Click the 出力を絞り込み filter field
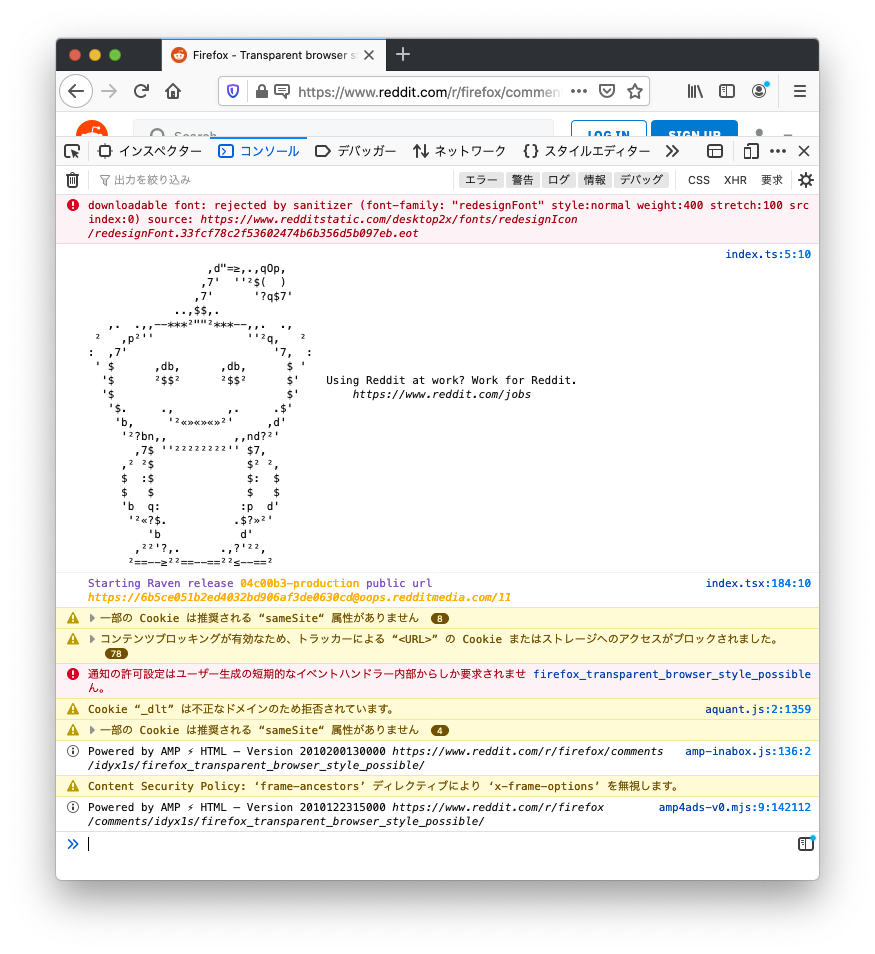Image resolution: width=875 pixels, height=954 pixels. point(270,180)
